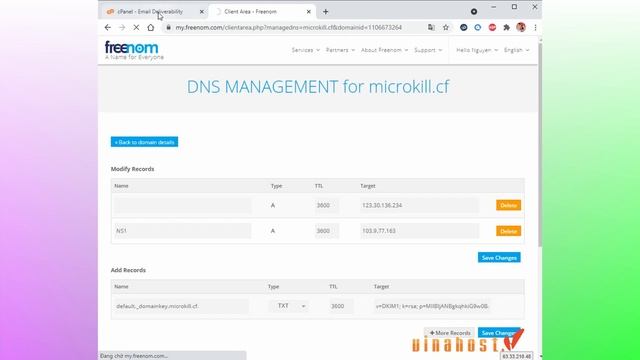Click the browser address bar URL
This screenshot has height=360, width=640.
click(x=289, y=27)
